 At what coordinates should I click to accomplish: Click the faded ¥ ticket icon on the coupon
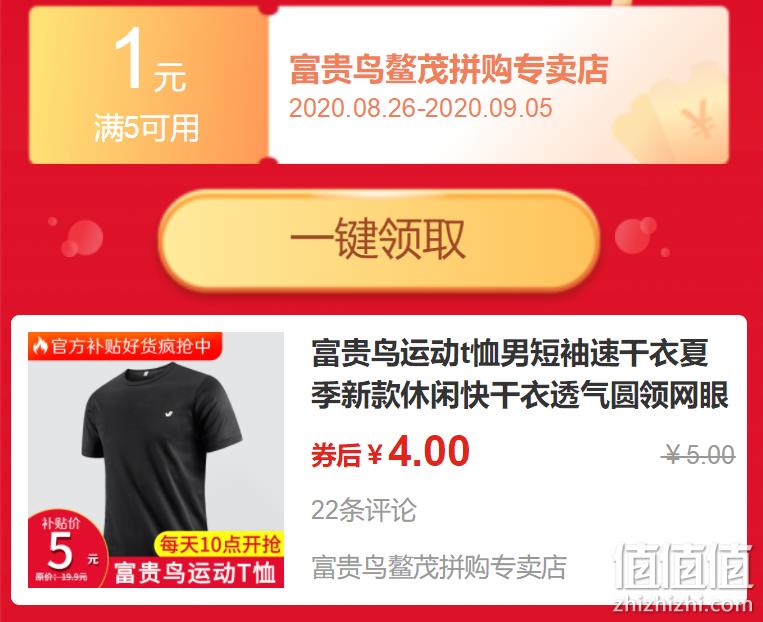(x=681, y=118)
